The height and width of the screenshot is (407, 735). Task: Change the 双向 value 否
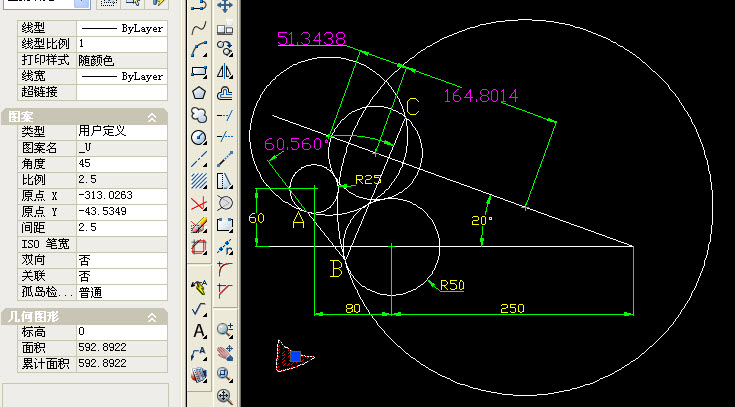pos(122,260)
